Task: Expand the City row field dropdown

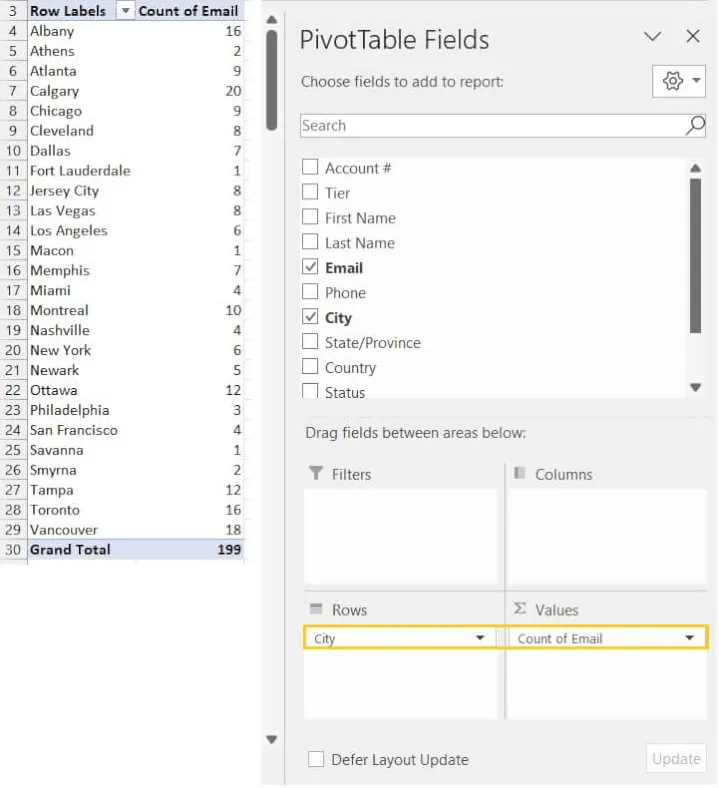Action: [480, 638]
